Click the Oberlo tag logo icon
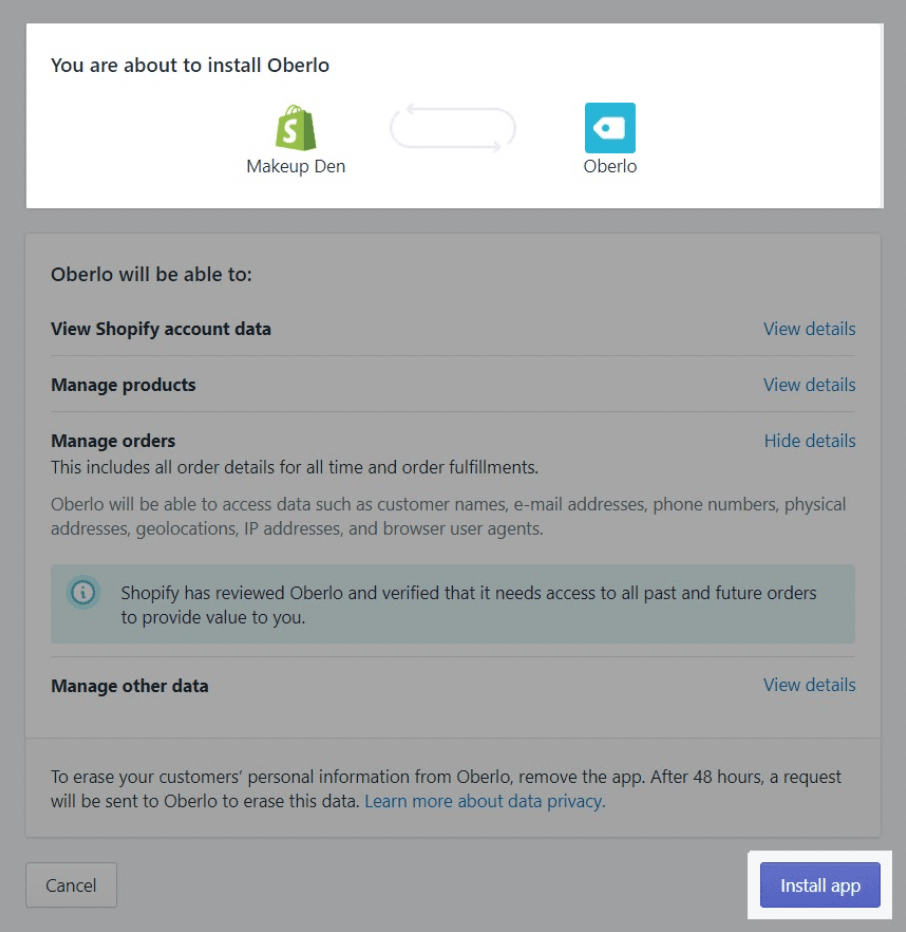Viewport: 906px width, 932px height. point(610,128)
